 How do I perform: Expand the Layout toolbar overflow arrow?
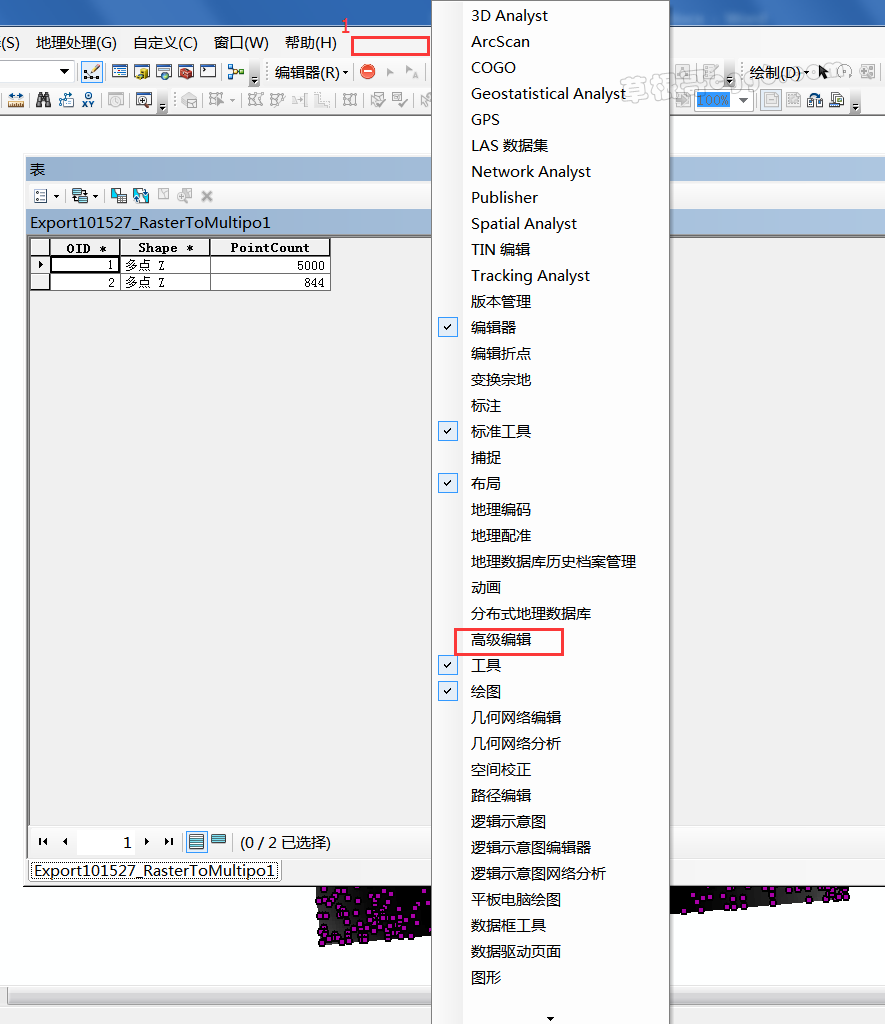coord(855,102)
